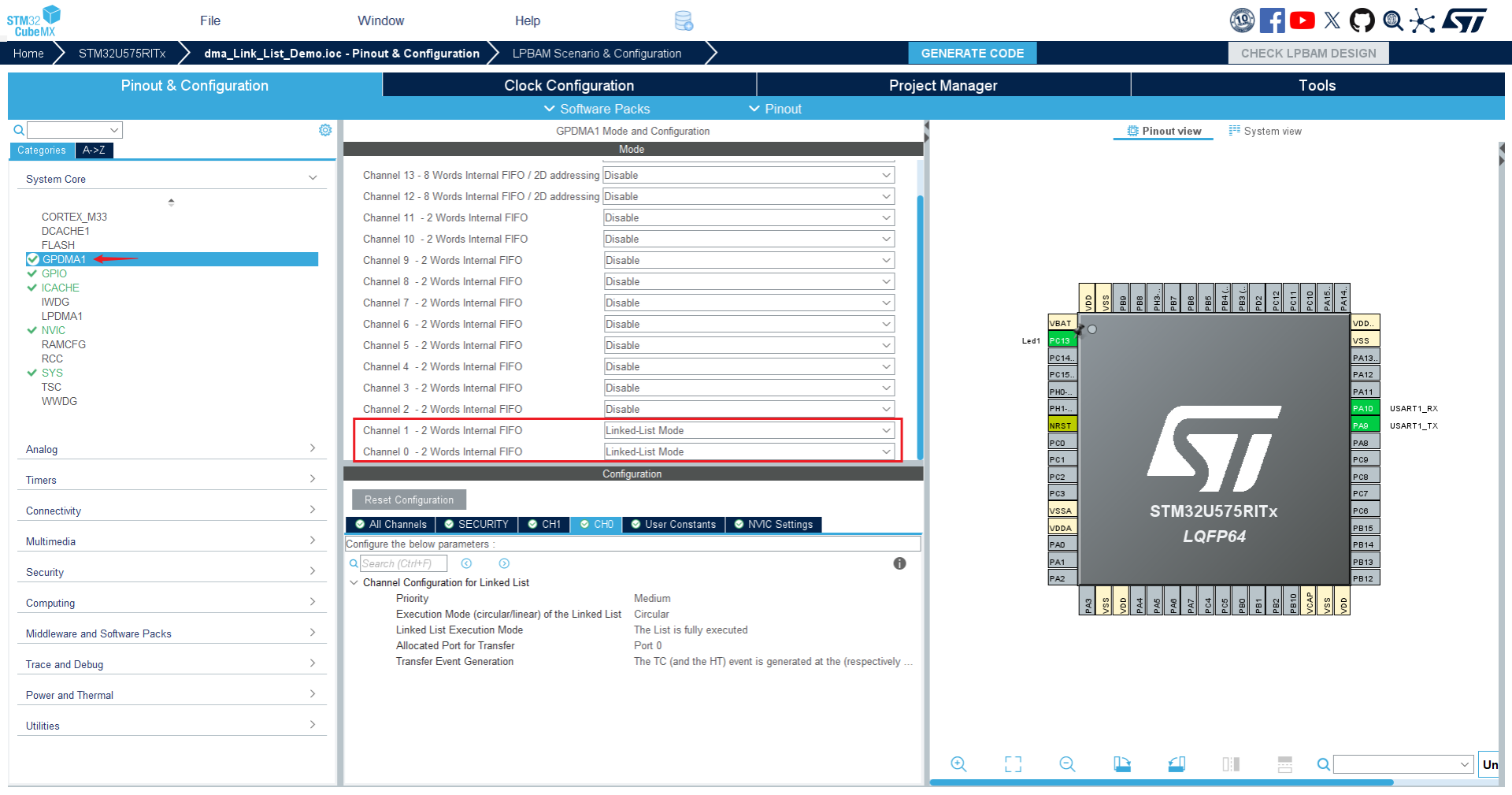Screen dimensions: 1512x795
Task: Open the GitHub icon
Action: (x=1362, y=20)
